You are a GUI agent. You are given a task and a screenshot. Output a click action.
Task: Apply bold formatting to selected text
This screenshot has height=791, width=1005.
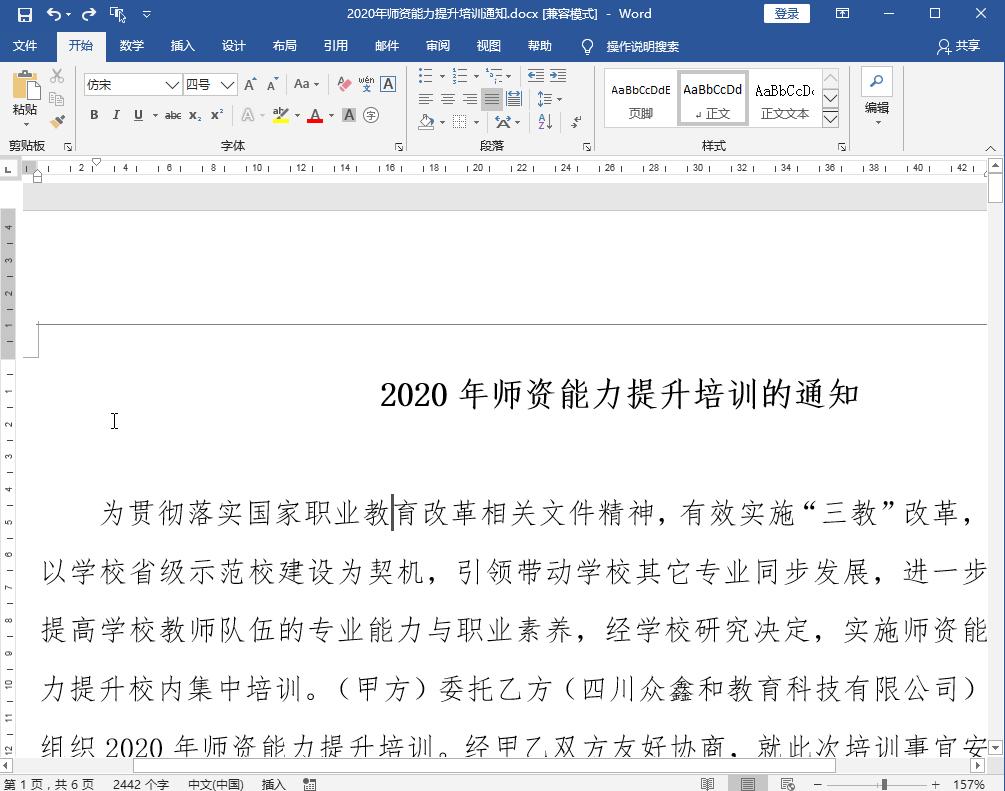93,115
